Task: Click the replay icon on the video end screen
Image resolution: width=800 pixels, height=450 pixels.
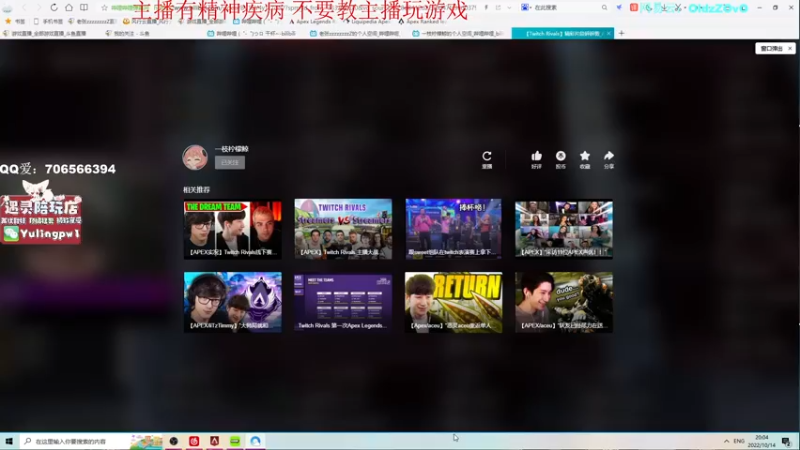Action: click(487, 156)
